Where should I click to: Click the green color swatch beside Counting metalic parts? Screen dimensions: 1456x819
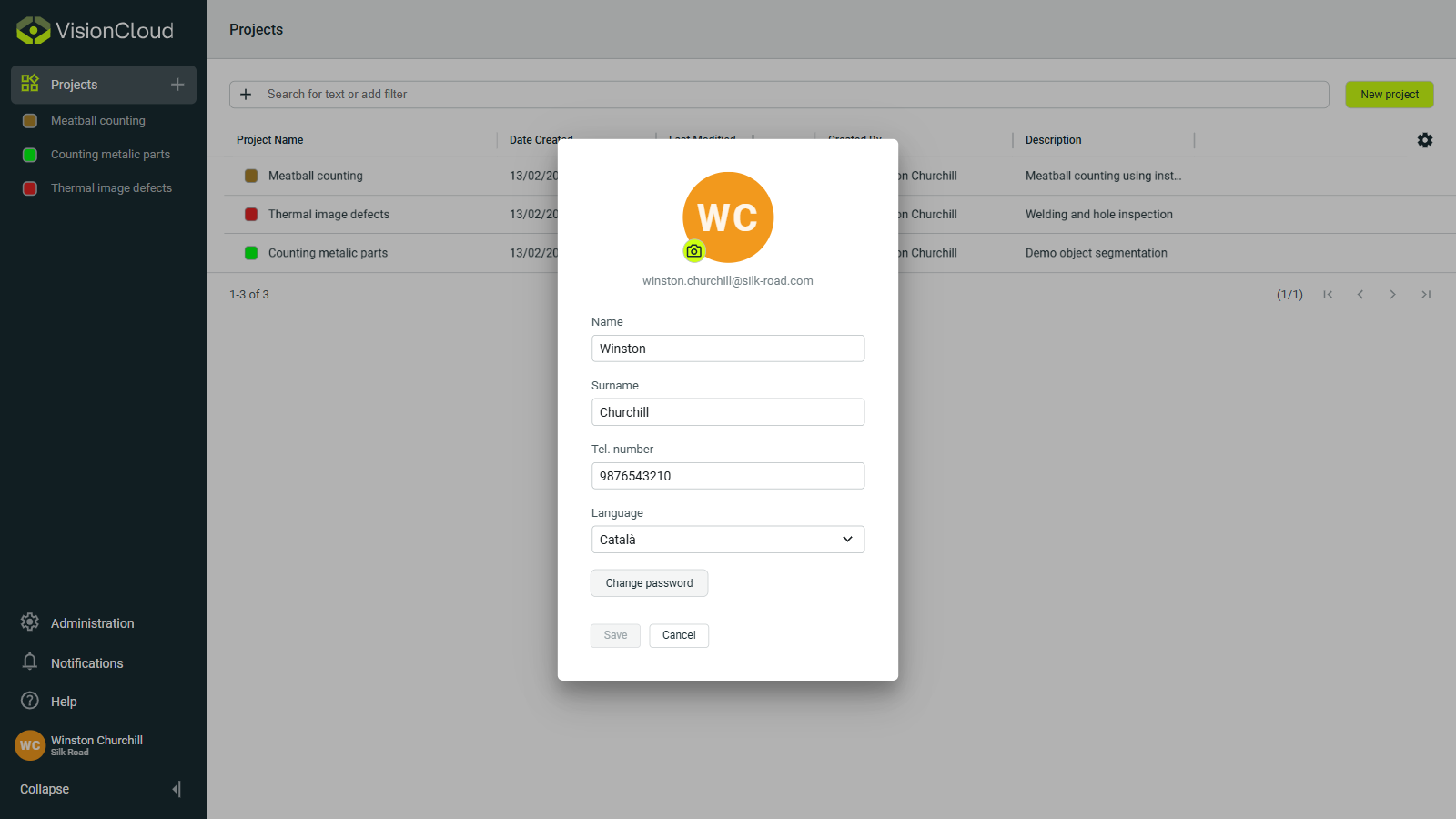(29, 154)
